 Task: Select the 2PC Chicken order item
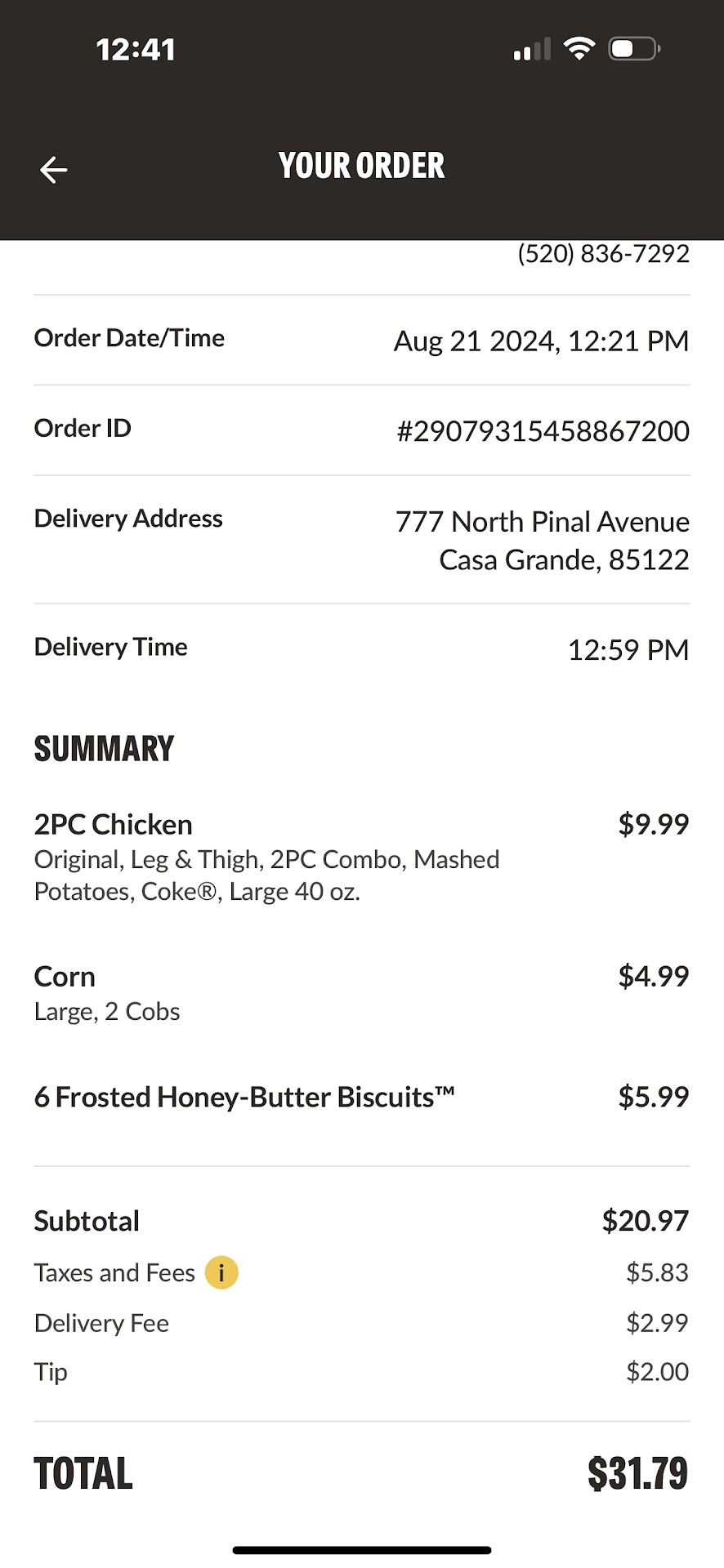click(114, 825)
